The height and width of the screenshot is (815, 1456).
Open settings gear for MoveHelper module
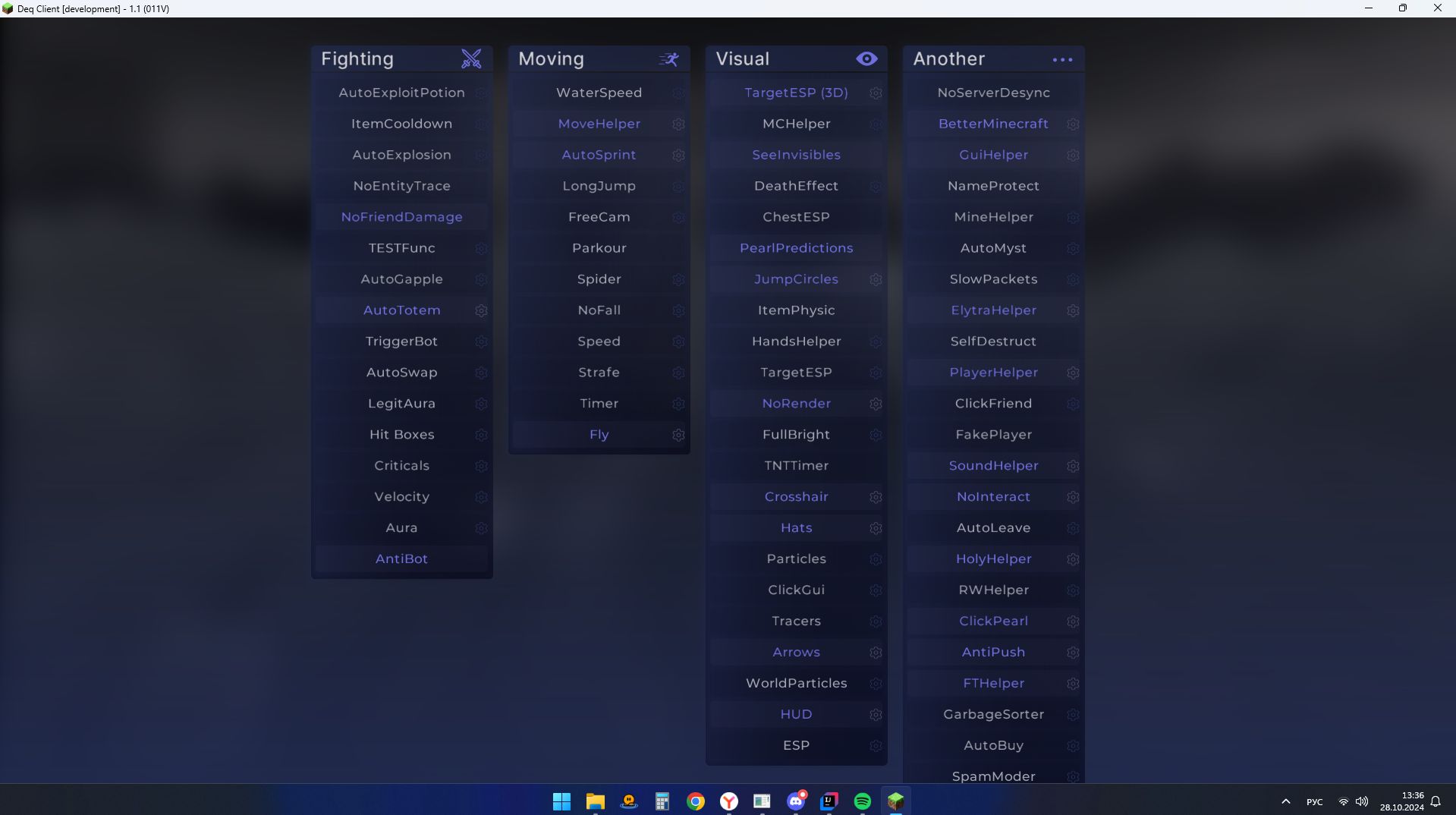coord(678,124)
